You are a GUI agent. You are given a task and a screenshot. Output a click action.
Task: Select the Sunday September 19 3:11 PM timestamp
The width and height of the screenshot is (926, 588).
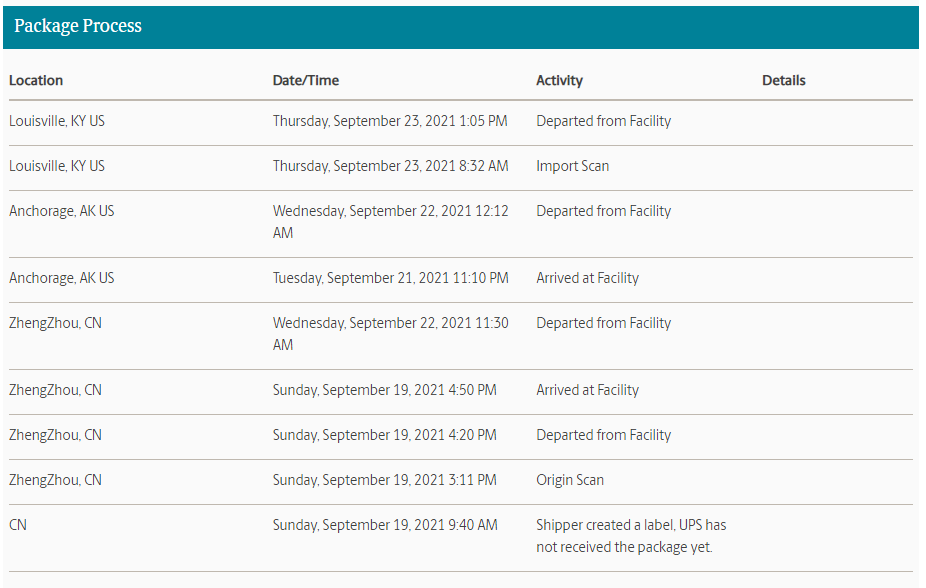click(384, 480)
